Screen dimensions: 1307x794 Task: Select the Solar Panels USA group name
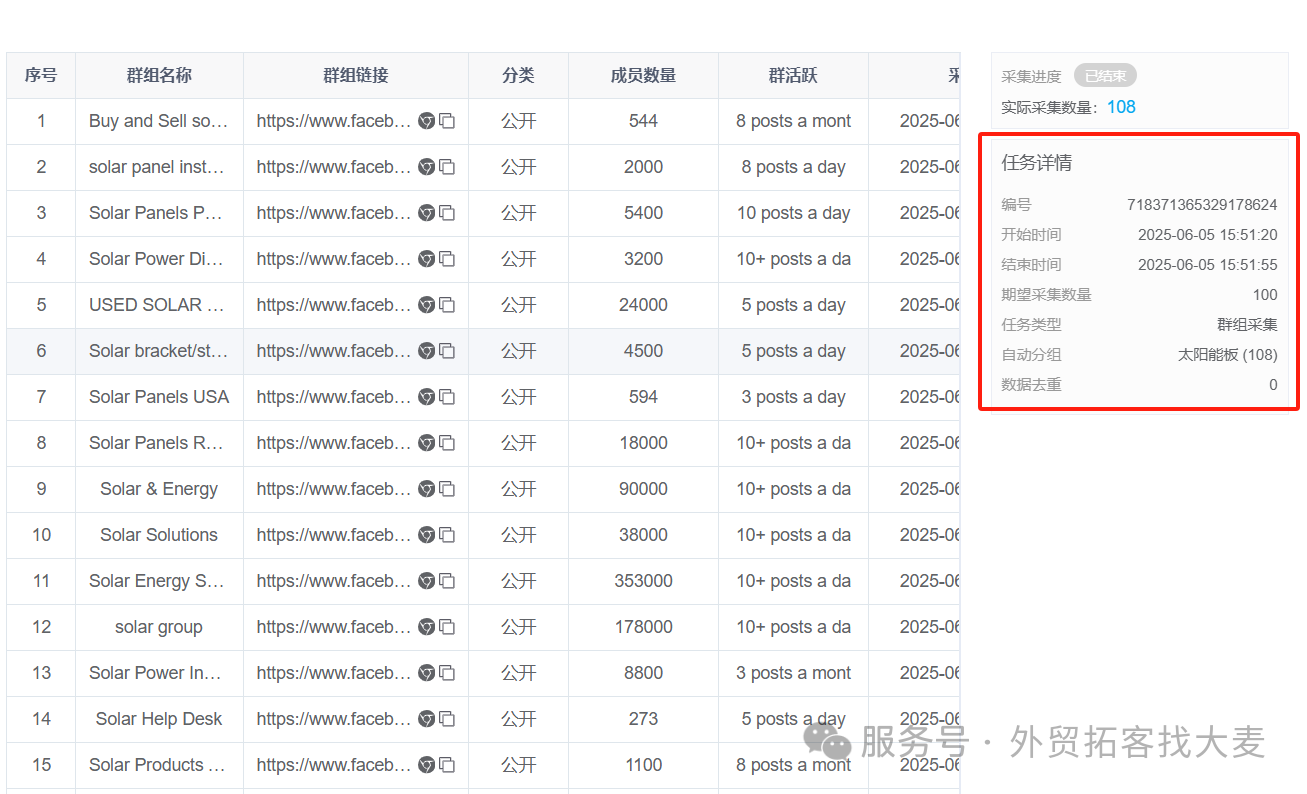(159, 397)
